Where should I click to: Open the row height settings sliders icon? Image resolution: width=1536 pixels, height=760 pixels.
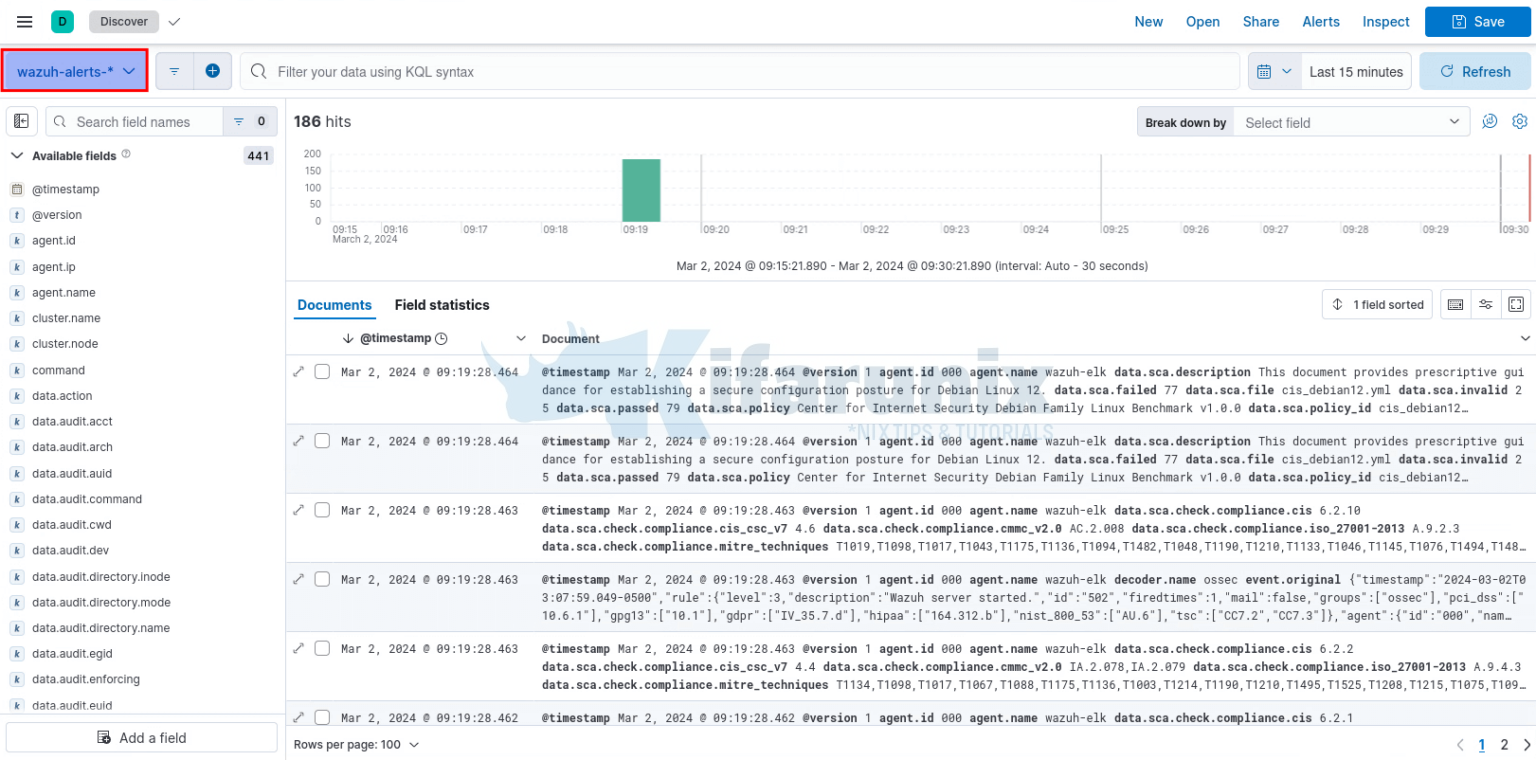[x=1485, y=304]
